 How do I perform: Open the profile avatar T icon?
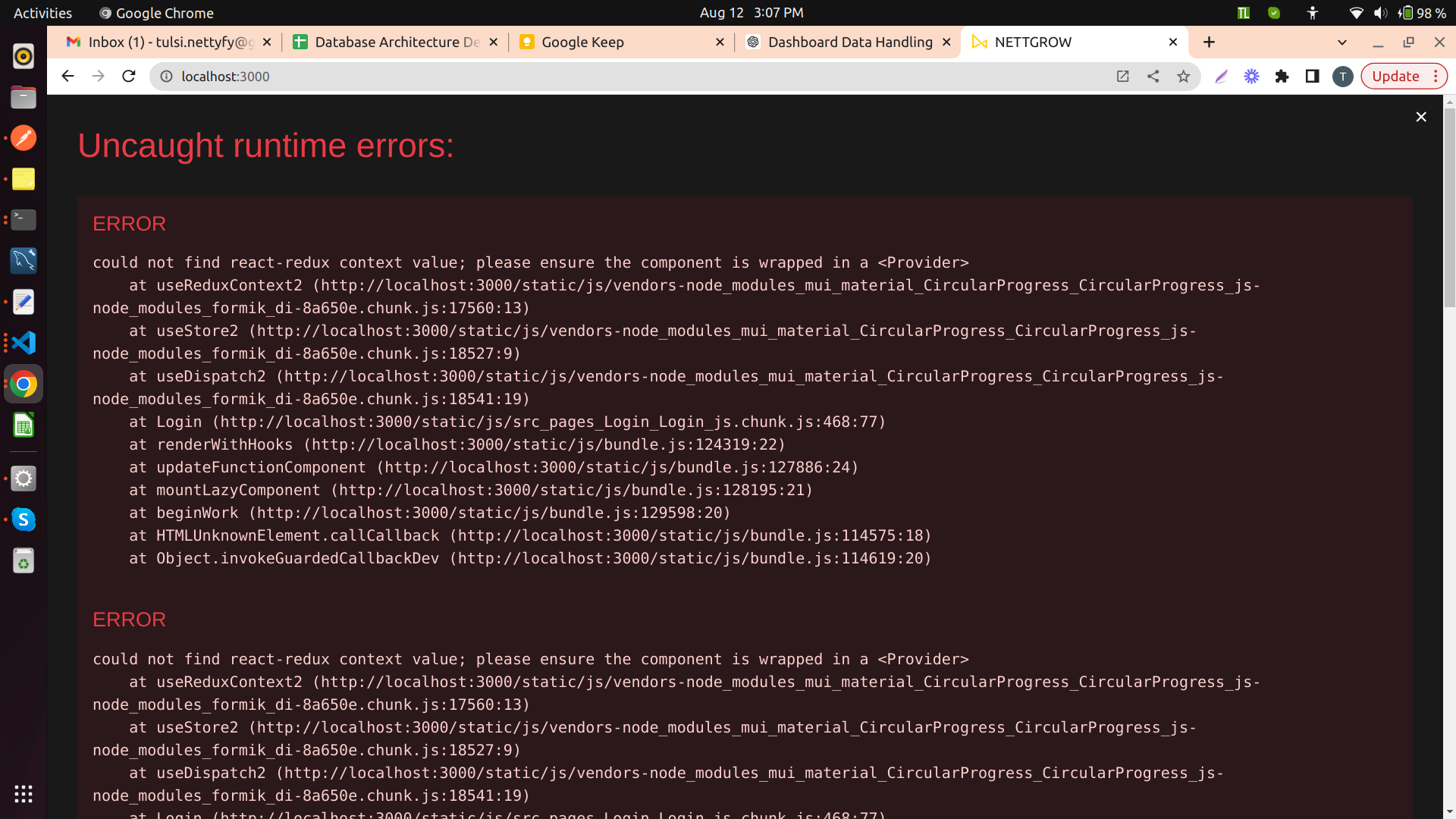point(1342,76)
